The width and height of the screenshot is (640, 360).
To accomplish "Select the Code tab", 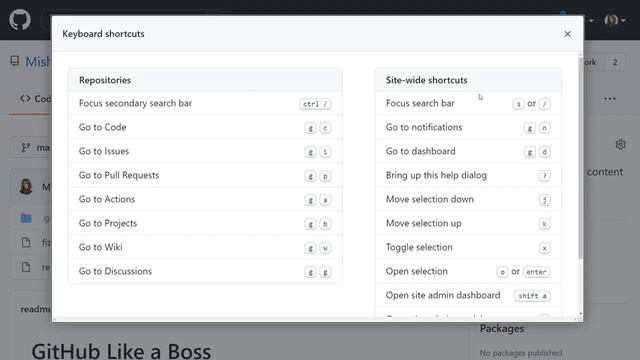I will pos(36,99).
